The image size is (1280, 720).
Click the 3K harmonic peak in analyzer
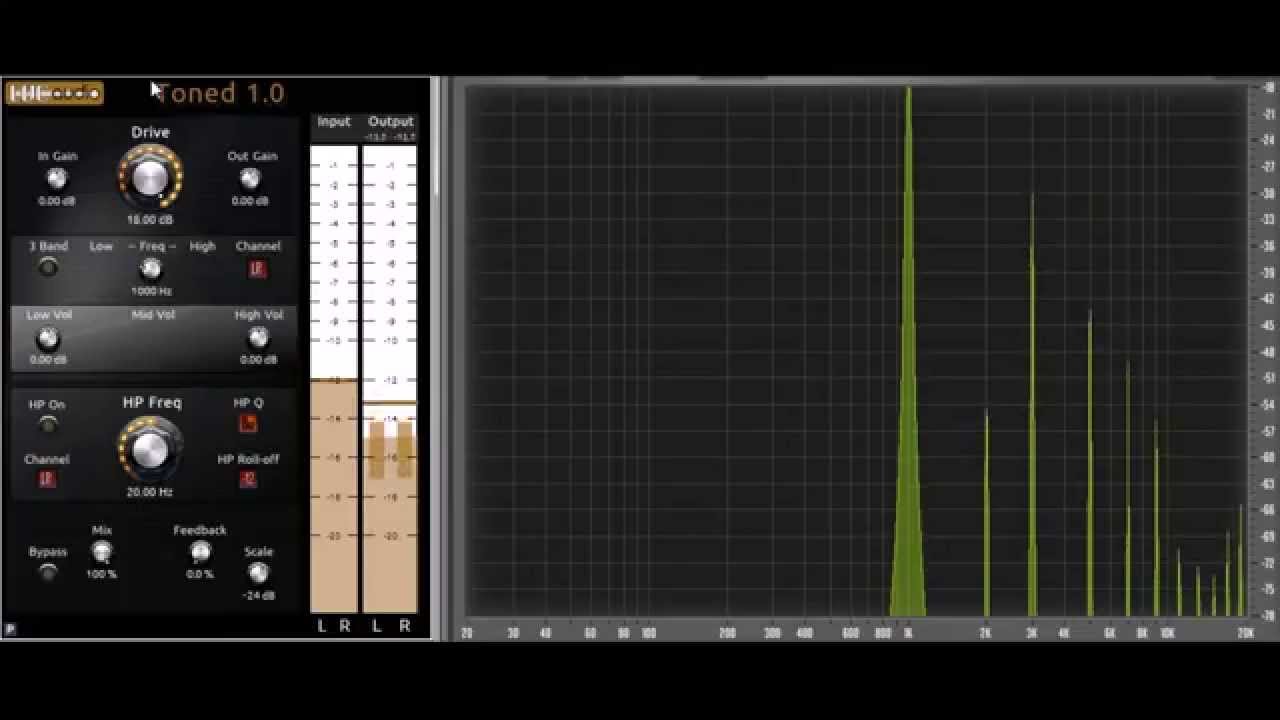(x=1032, y=404)
